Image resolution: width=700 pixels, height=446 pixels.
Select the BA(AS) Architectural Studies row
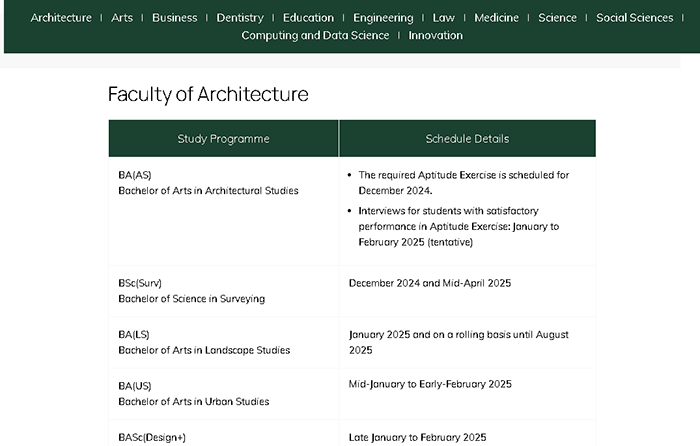[x=352, y=211]
